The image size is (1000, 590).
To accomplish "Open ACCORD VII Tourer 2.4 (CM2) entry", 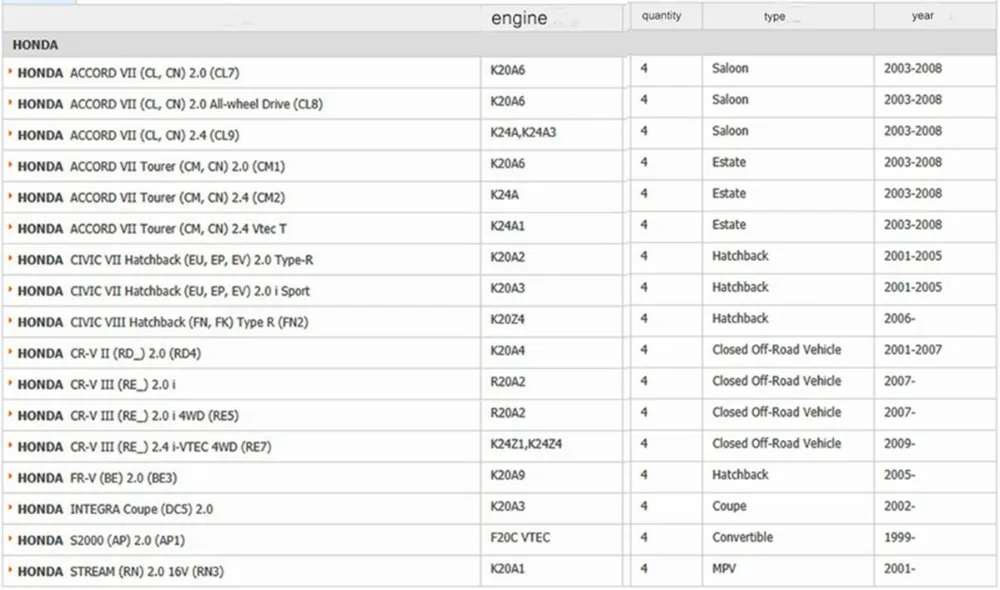I will coord(177,198).
